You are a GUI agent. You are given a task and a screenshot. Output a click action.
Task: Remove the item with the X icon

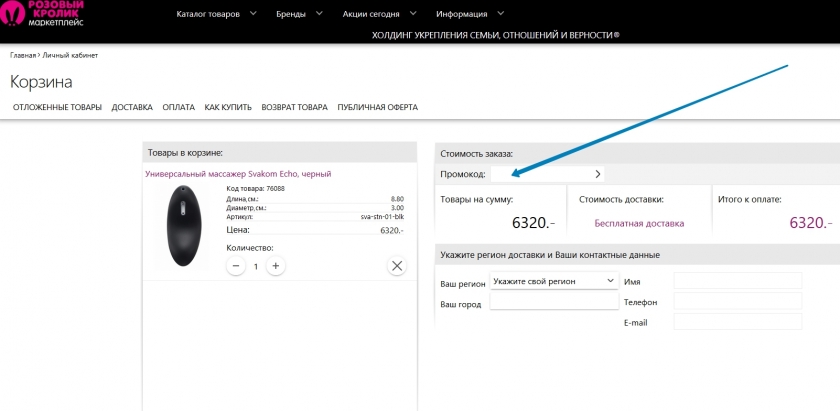[x=397, y=266]
